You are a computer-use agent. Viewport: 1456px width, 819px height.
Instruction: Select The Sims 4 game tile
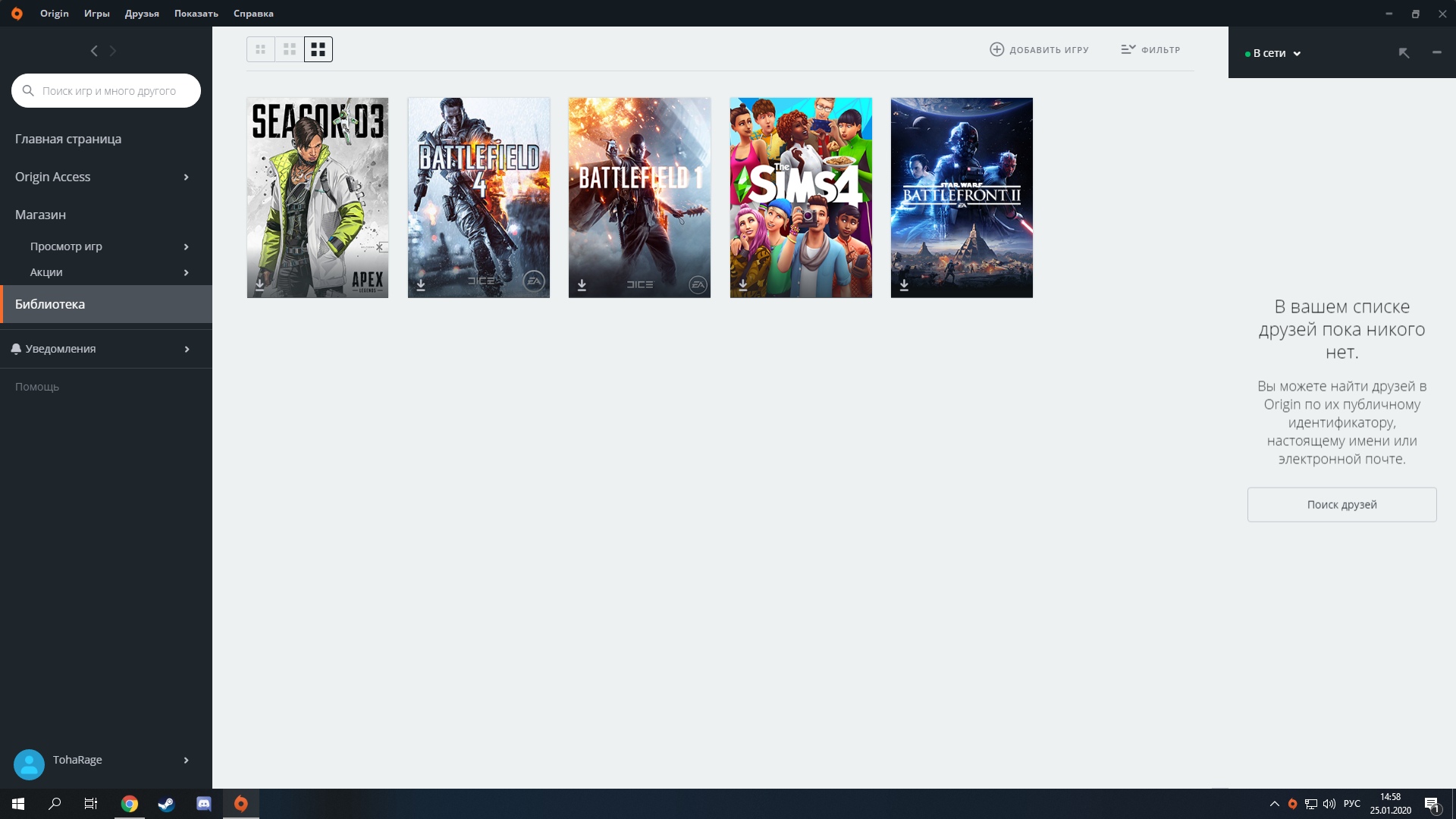pos(801,197)
